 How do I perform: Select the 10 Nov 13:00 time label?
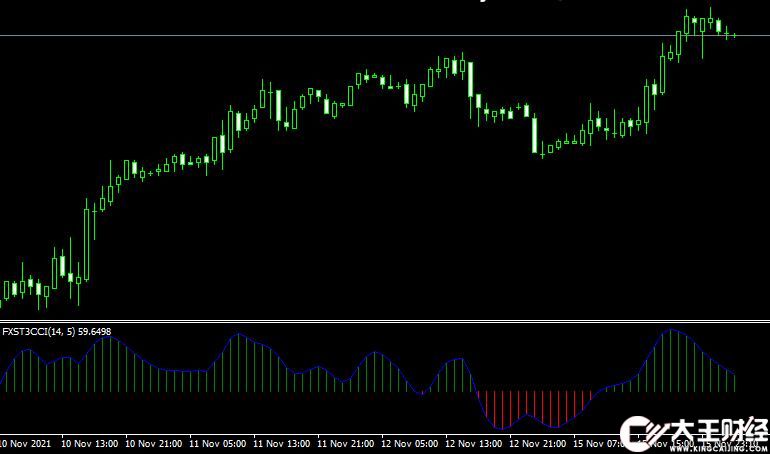pos(89,444)
